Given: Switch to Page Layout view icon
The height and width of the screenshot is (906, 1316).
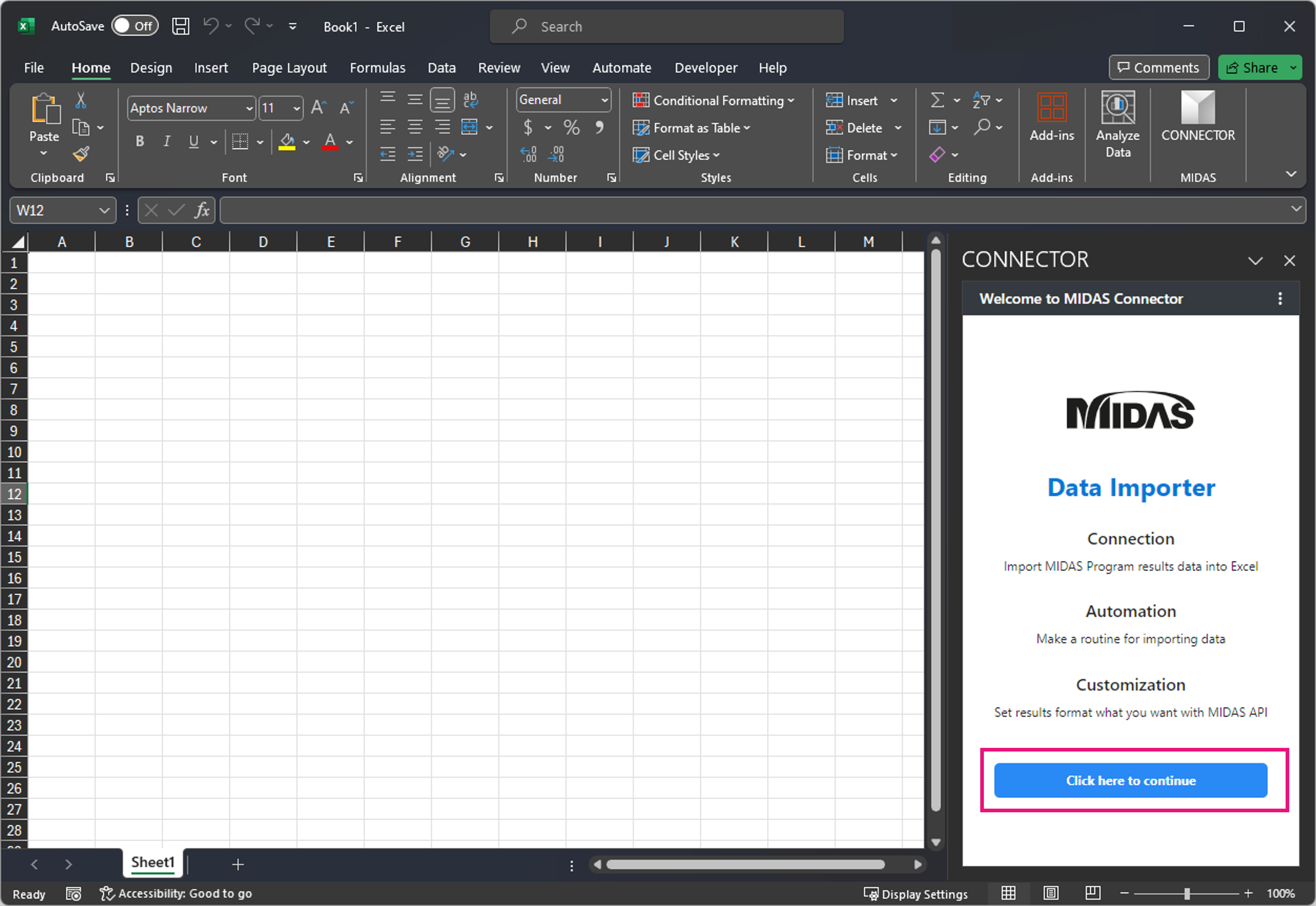Looking at the screenshot, I should (x=1051, y=894).
